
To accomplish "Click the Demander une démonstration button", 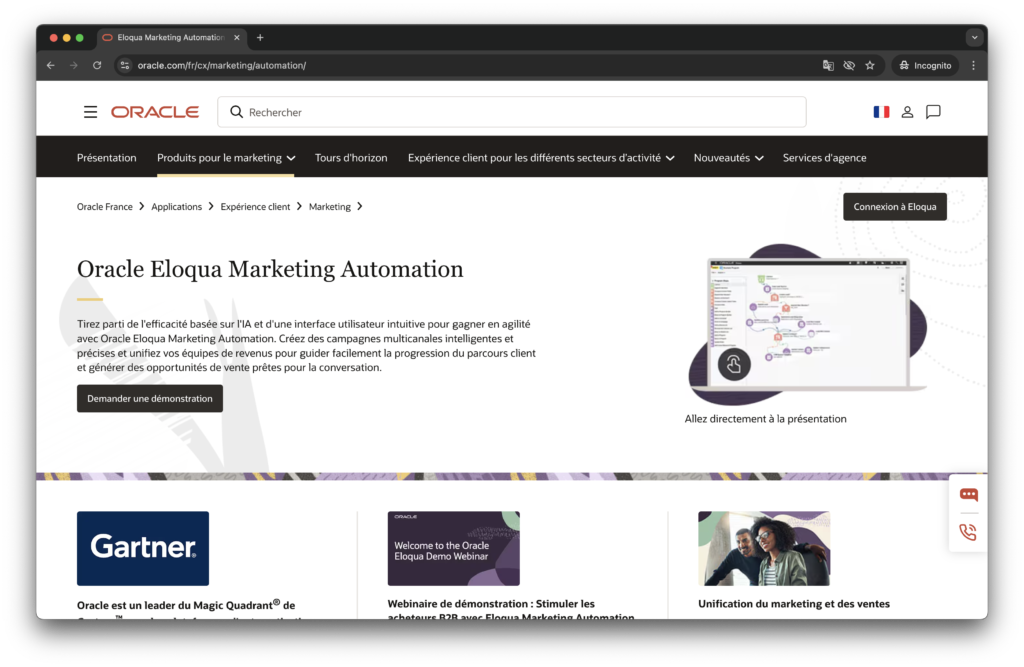I will 150,398.
